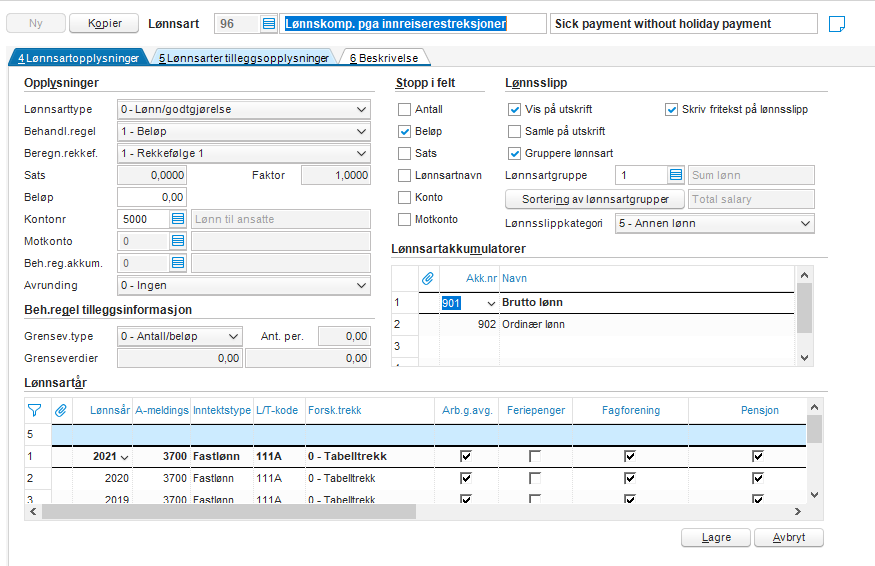The height and width of the screenshot is (566, 875).
Task: Expand the Lønnsår 2021 dropdown arrow
Action: point(124,457)
